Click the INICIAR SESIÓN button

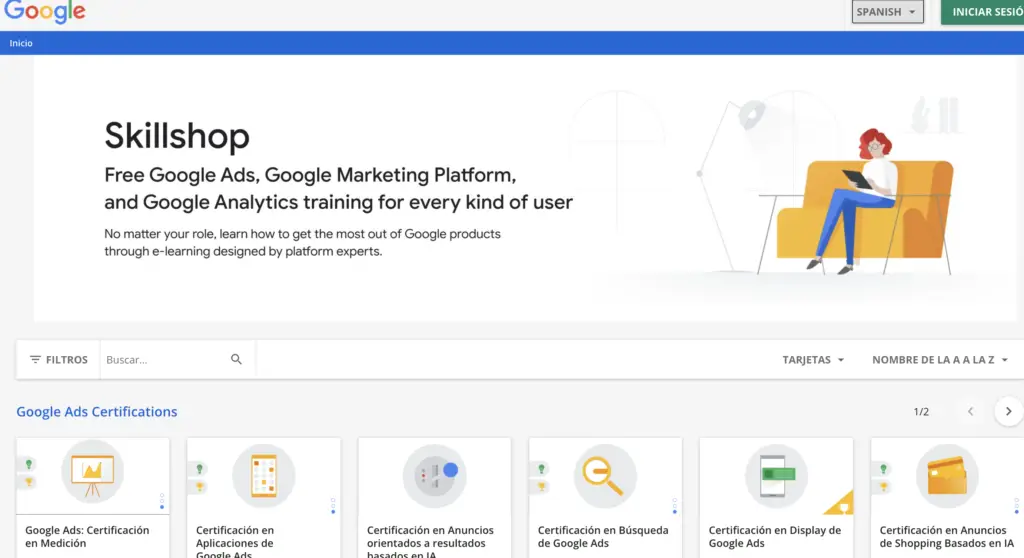982,12
